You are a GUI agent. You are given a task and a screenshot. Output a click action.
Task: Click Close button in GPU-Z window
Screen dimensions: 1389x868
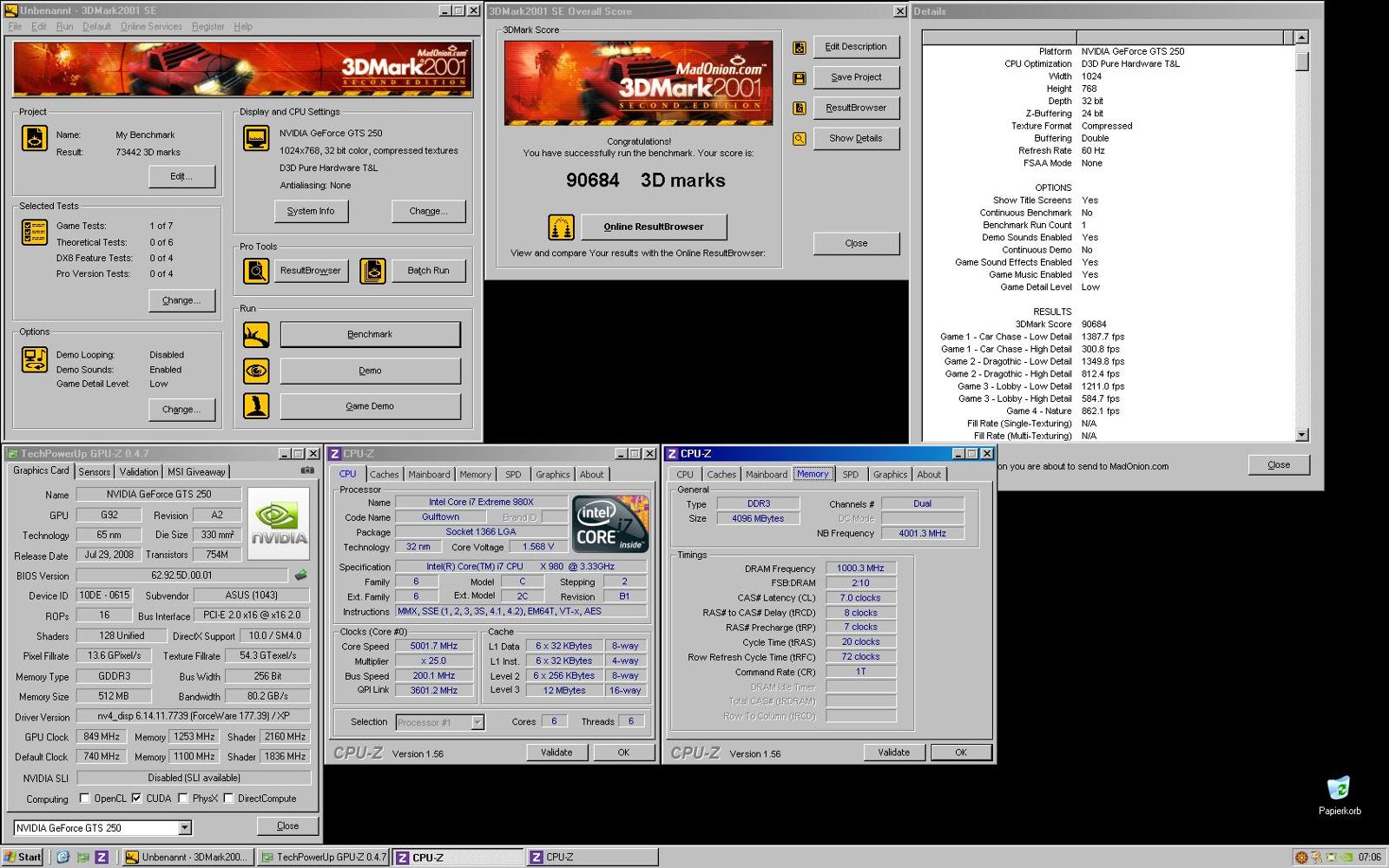(288, 825)
